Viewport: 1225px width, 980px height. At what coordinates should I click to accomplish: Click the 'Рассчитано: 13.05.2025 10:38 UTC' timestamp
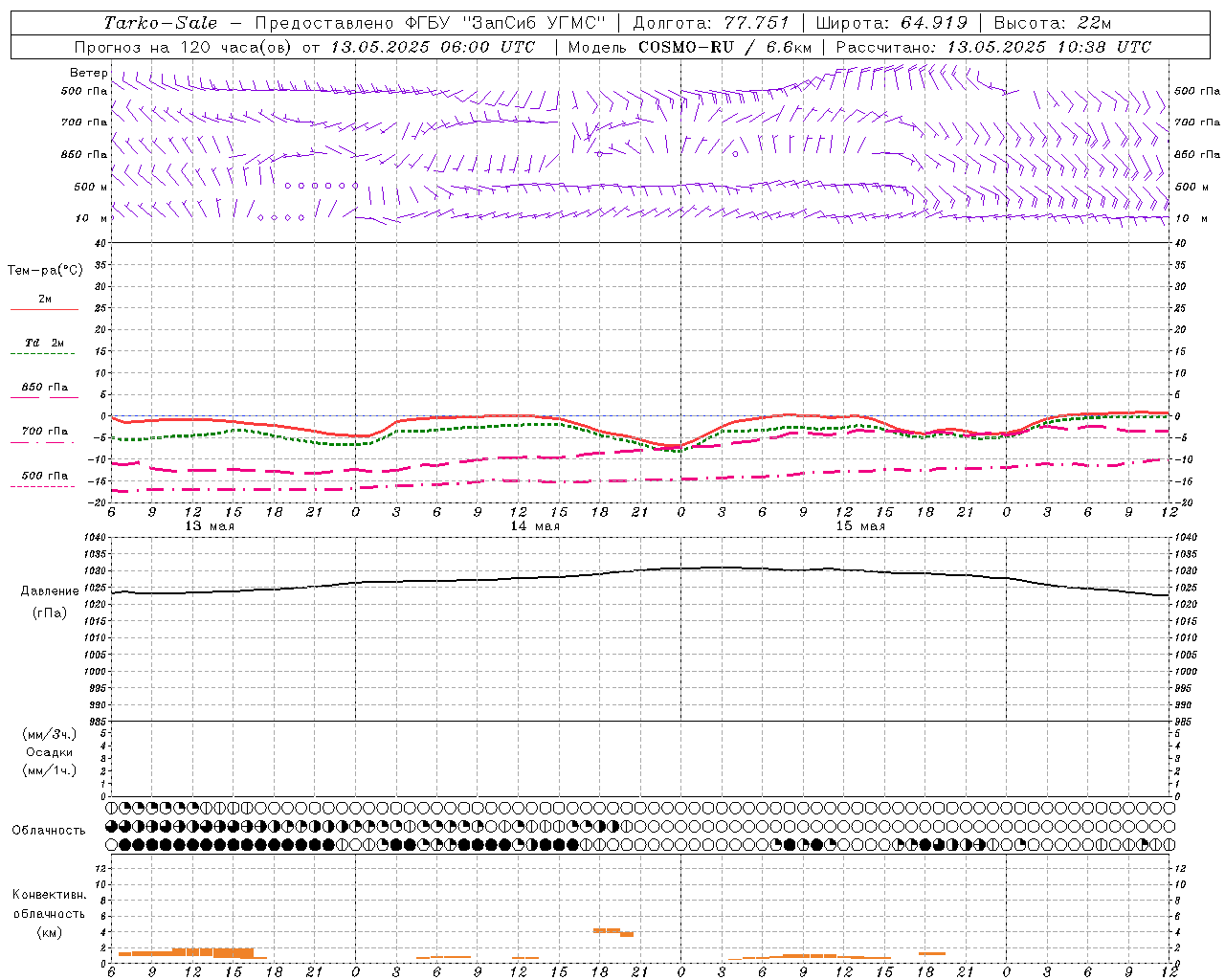993,47
